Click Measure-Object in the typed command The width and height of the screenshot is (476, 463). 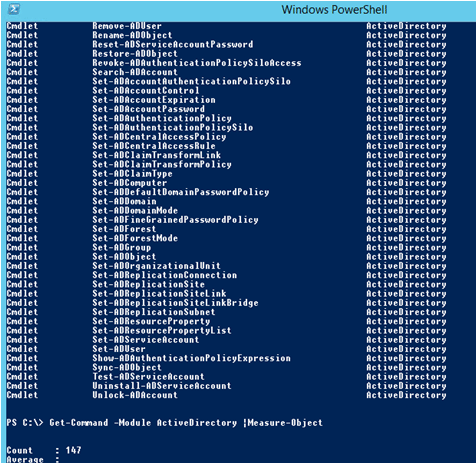pos(285,423)
